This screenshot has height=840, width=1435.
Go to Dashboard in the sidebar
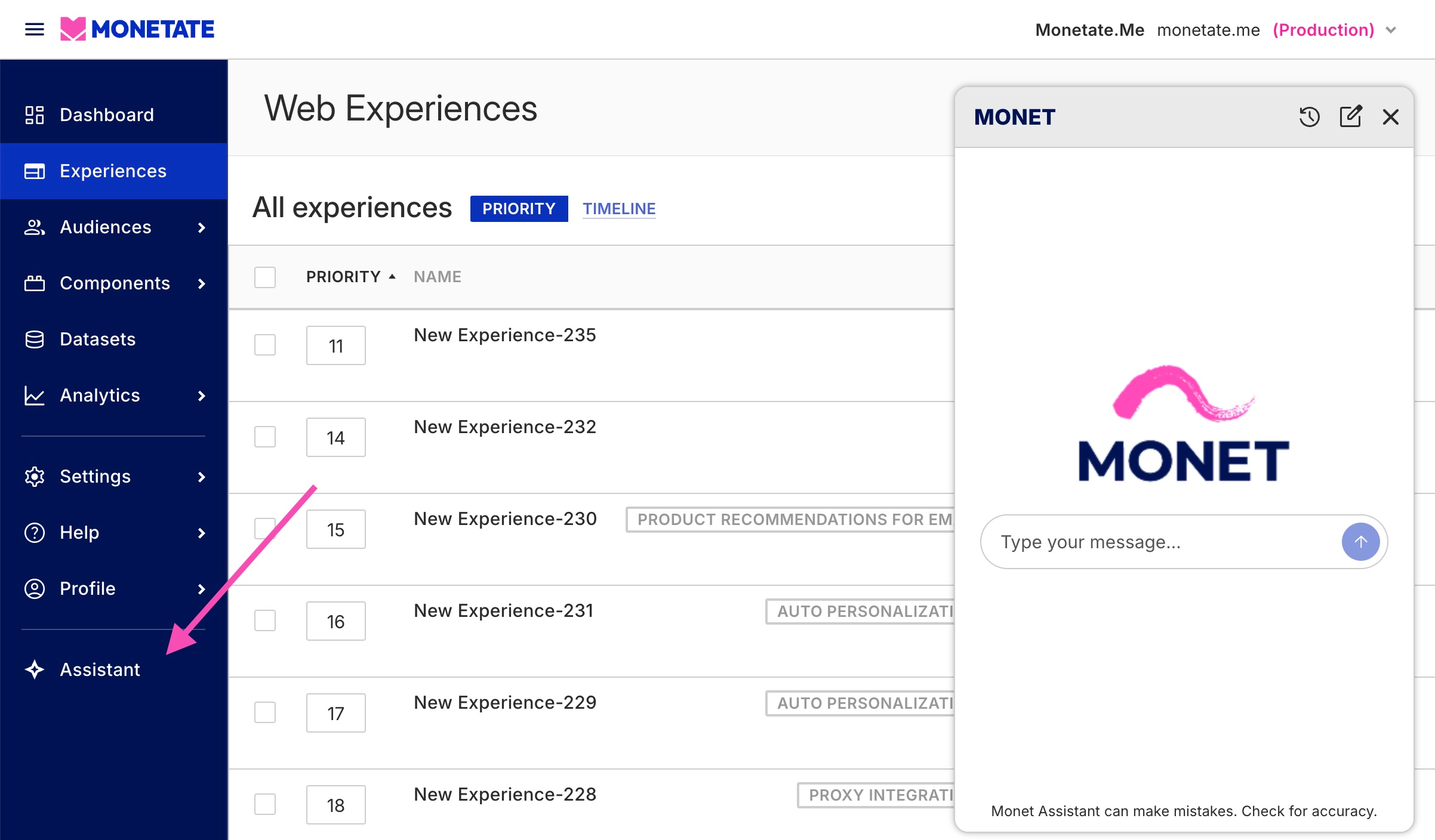(x=107, y=115)
